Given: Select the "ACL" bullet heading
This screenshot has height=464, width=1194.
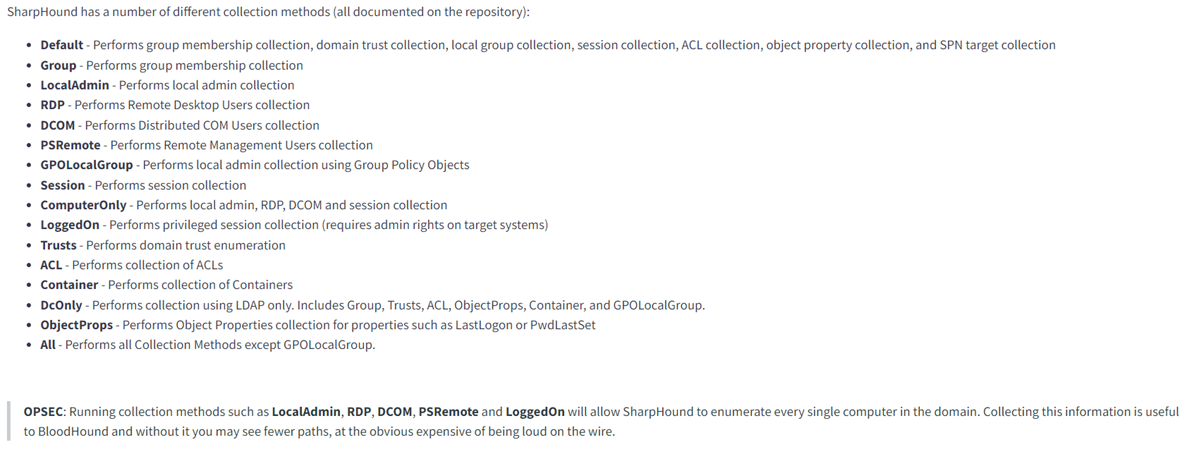Looking at the screenshot, I should [51, 265].
